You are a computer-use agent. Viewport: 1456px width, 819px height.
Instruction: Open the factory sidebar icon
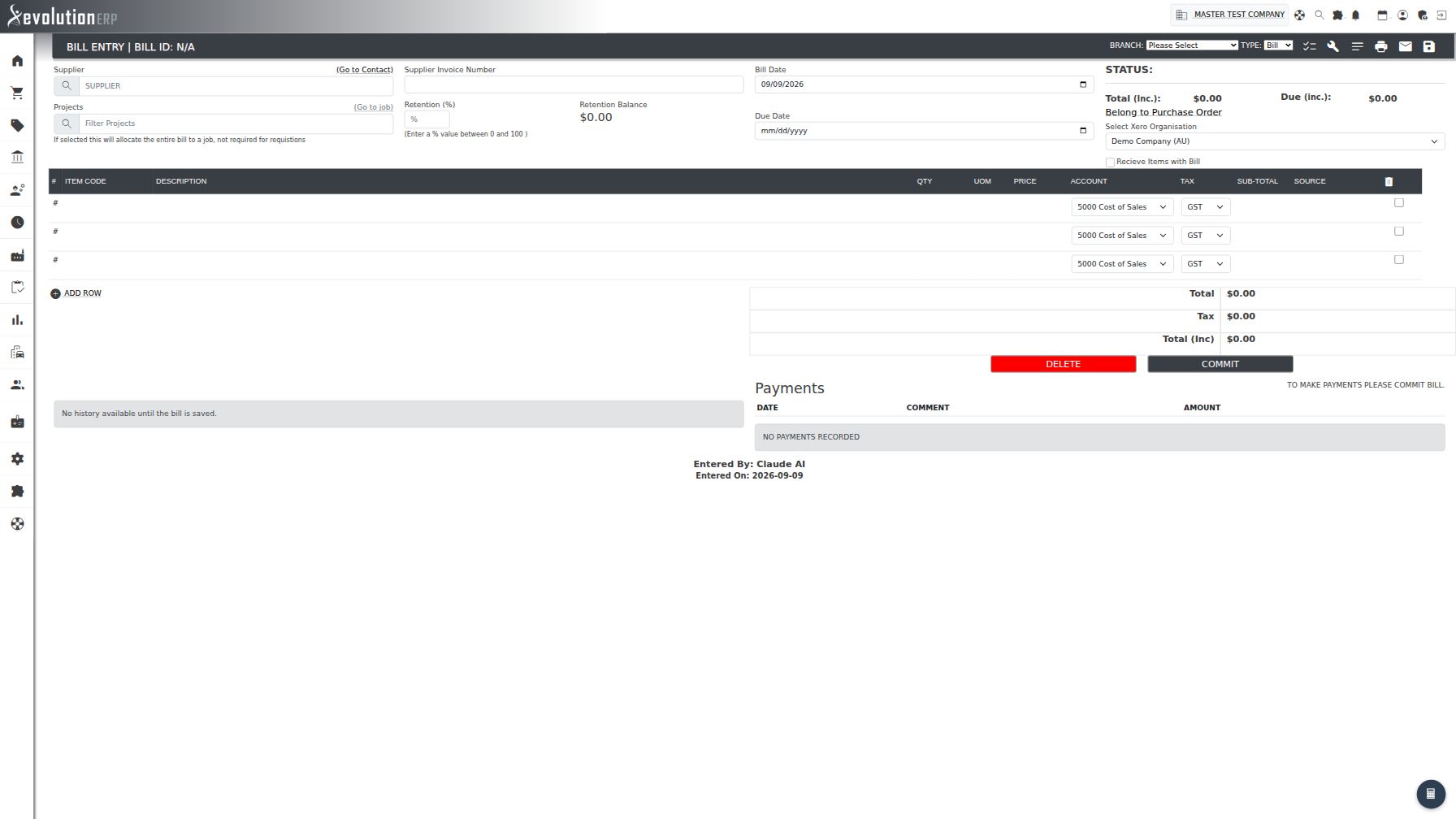[x=17, y=255]
